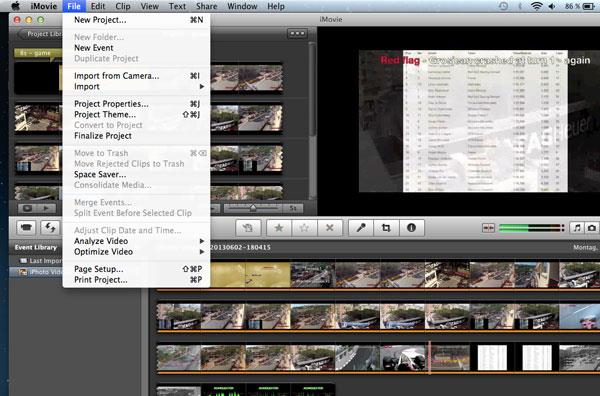Select iPhoto Videos in Event Library
The width and height of the screenshot is (600, 396).
click(41, 272)
